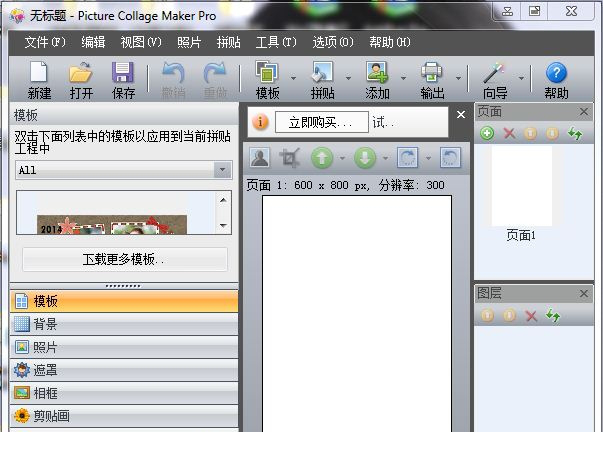This screenshot has width=603, height=449.
Task: Select the 背景 sidebar tab
Action: pyautogui.click(x=124, y=324)
